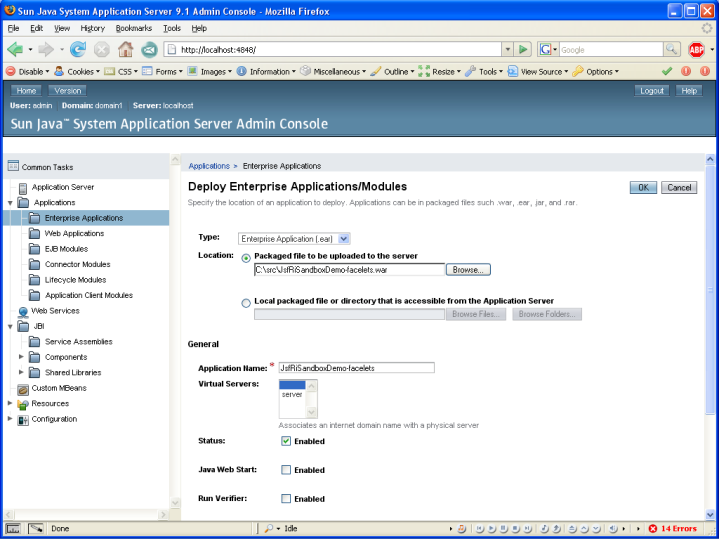Screen dimensions: 719x539
Task: Open the Tools web developer menu
Action: (x=484, y=72)
